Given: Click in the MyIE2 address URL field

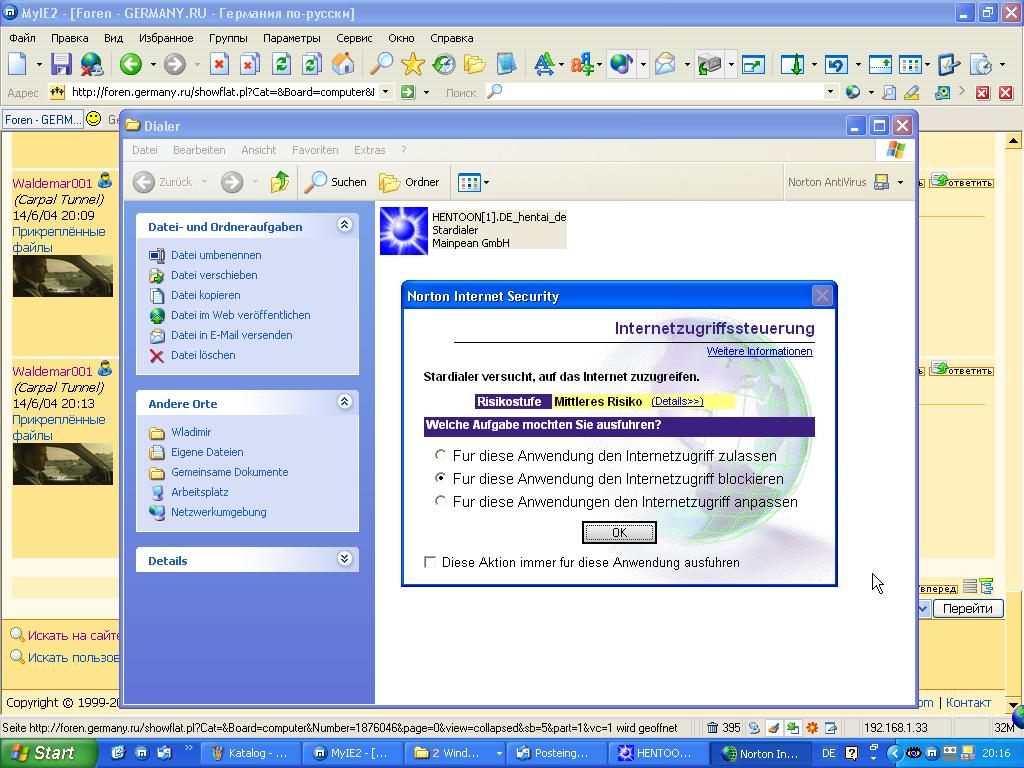Looking at the screenshot, I should pyautogui.click(x=223, y=92).
